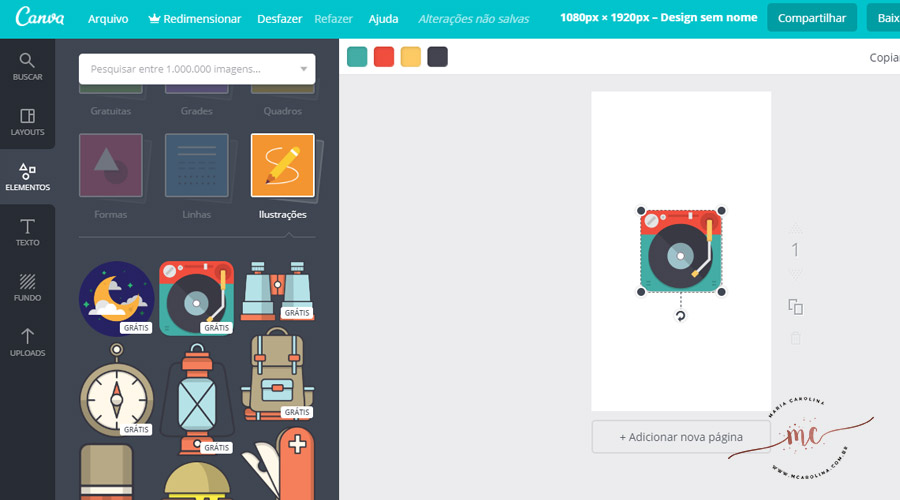Open the Arquivo menu
This screenshot has height=500, width=900.
(107, 19)
